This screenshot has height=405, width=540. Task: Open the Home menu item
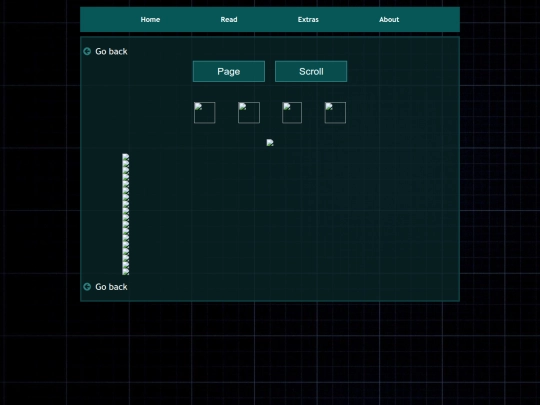[150, 20]
